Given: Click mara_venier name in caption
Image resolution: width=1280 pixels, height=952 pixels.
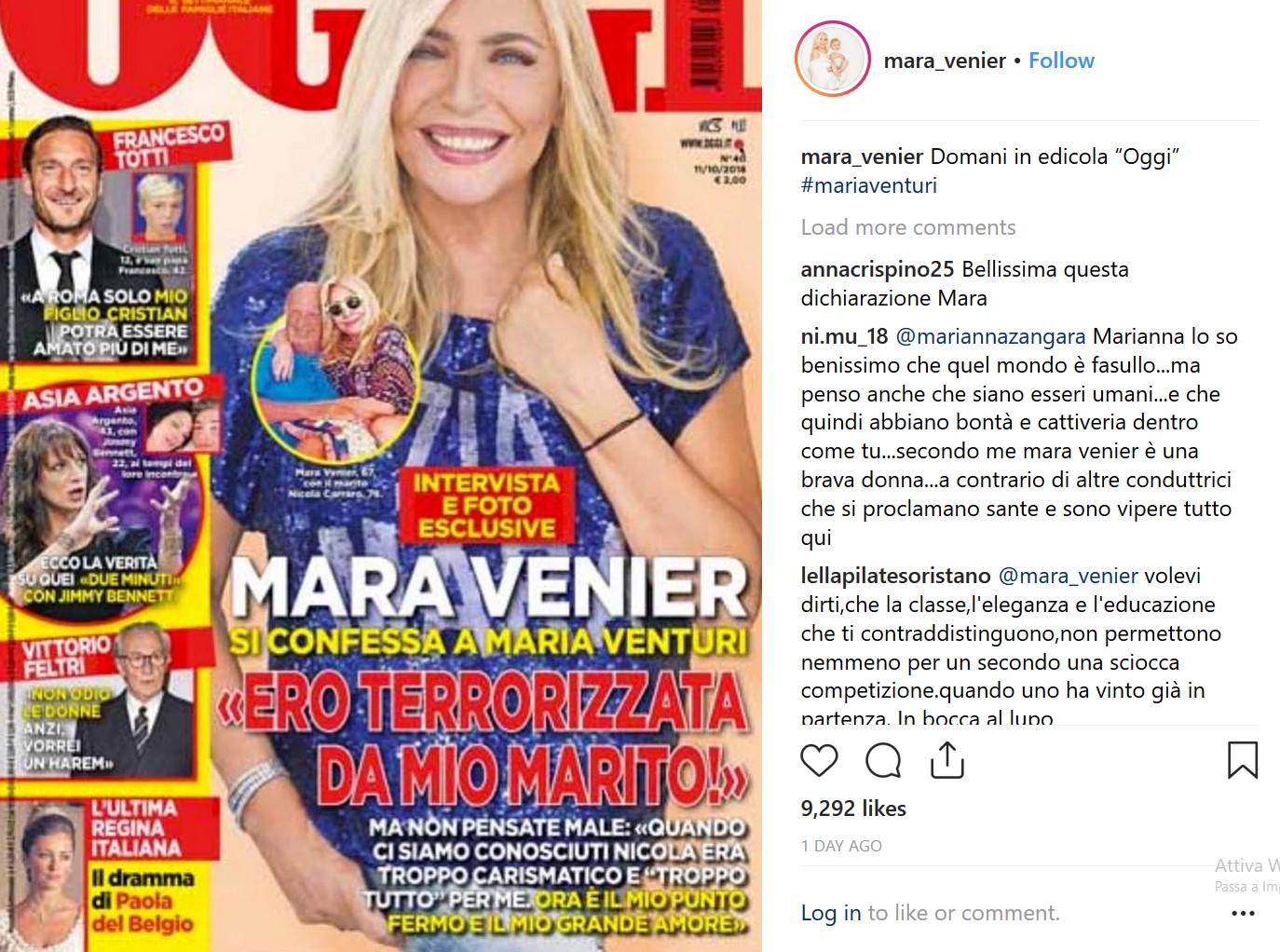Looking at the screenshot, I should point(863,156).
